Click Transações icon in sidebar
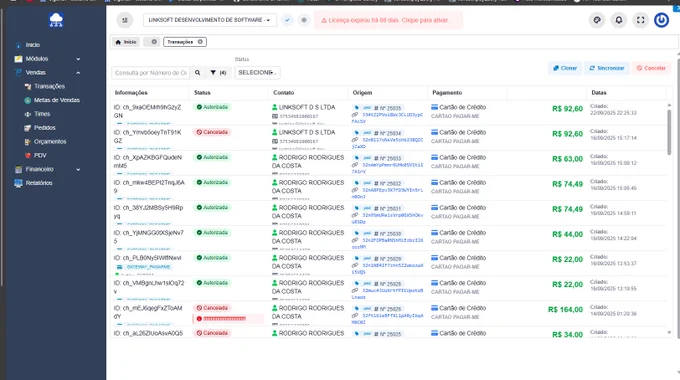Image resolution: width=680 pixels, height=380 pixels. [28, 86]
